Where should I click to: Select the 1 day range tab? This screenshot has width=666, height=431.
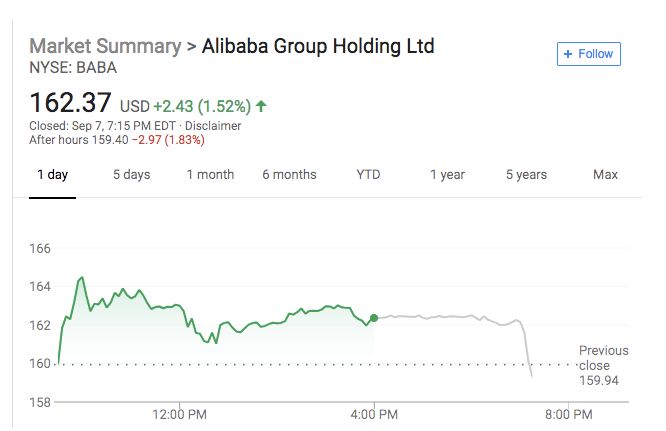click(53, 175)
